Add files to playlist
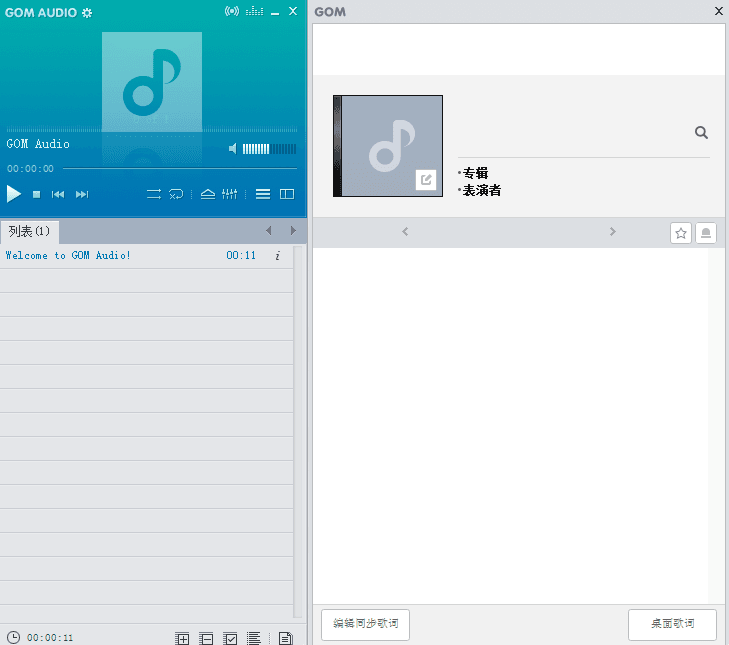The image size is (729, 645). click(x=182, y=638)
